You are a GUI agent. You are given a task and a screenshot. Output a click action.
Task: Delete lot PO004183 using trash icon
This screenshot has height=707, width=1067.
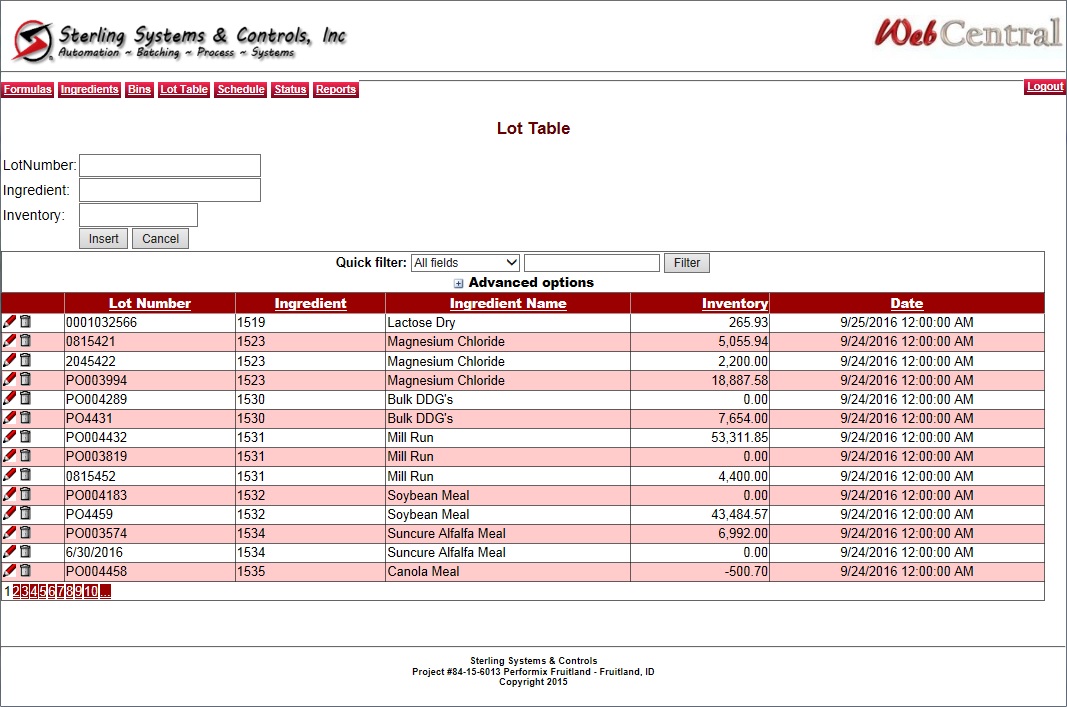(x=25, y=494)
